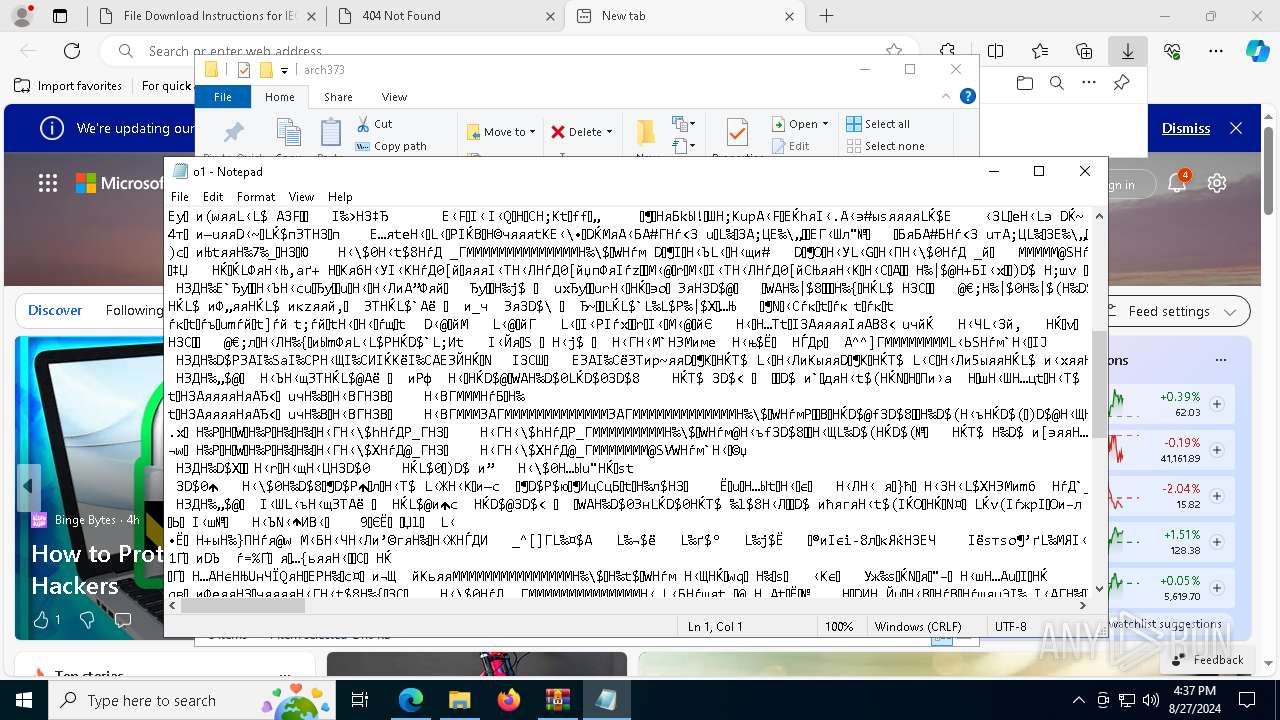Click Paste clipboard icon in Explorer ribbon
This screenshot has width=1280, height=720.
point(331,133)
